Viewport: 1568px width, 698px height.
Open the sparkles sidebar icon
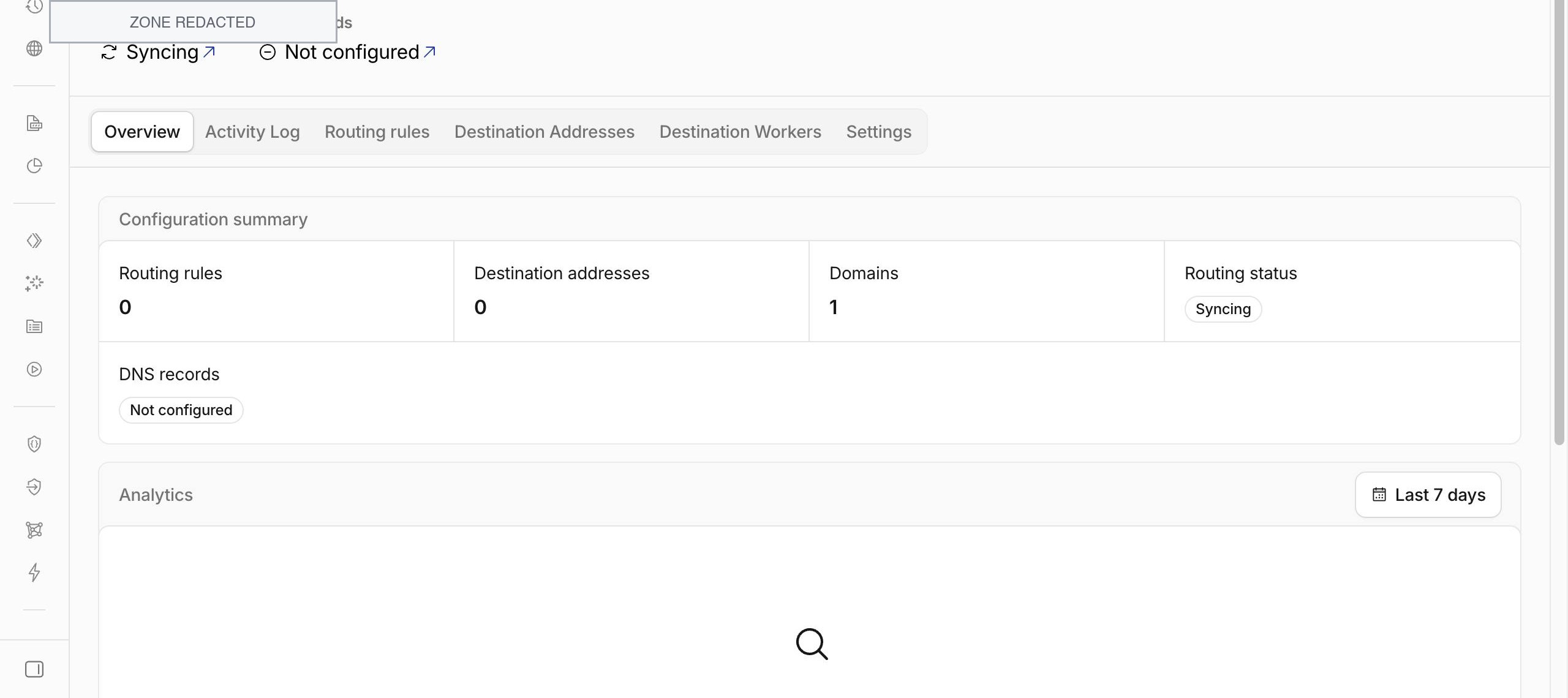point(34,283)
